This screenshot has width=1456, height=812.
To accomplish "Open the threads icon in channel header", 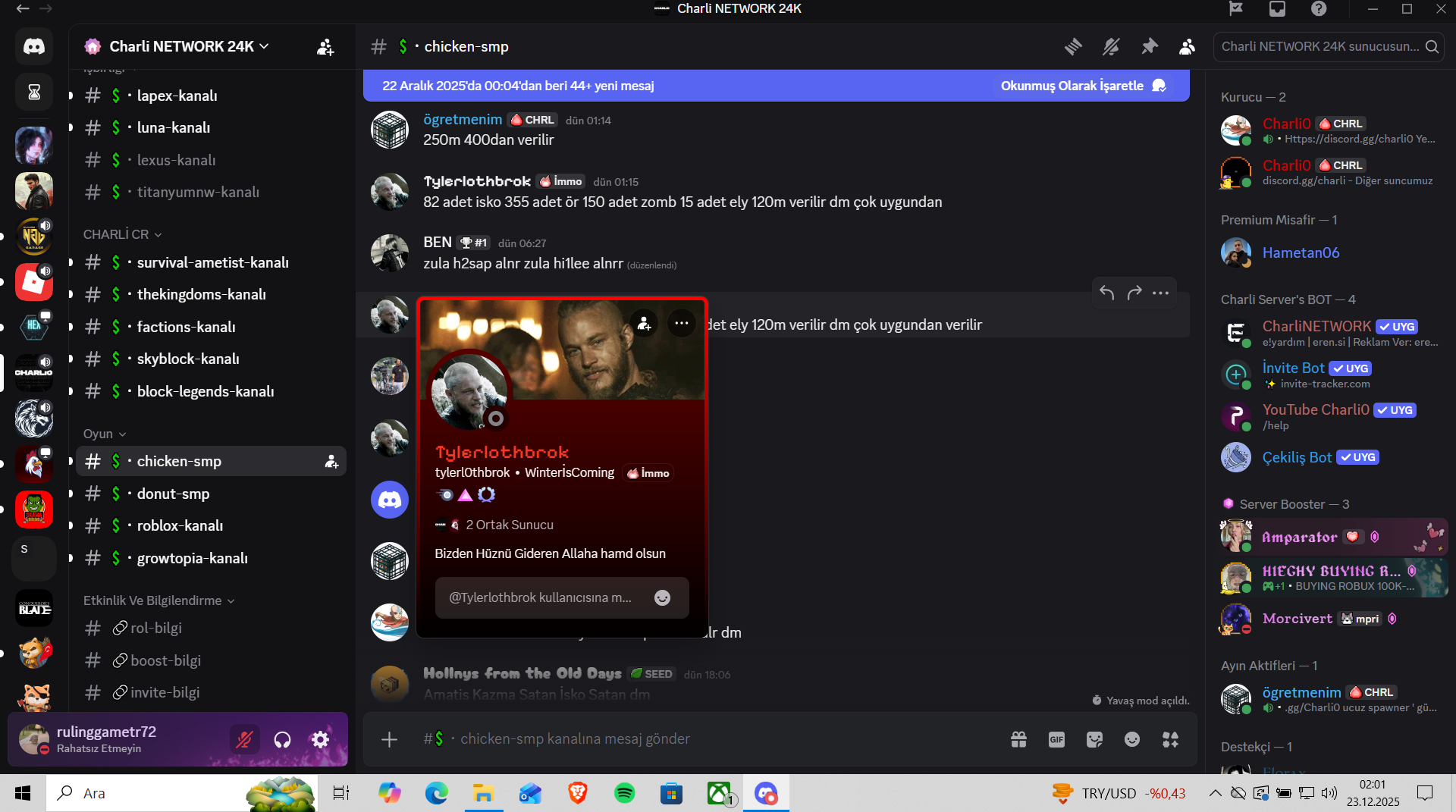I will click(1073, 47).
